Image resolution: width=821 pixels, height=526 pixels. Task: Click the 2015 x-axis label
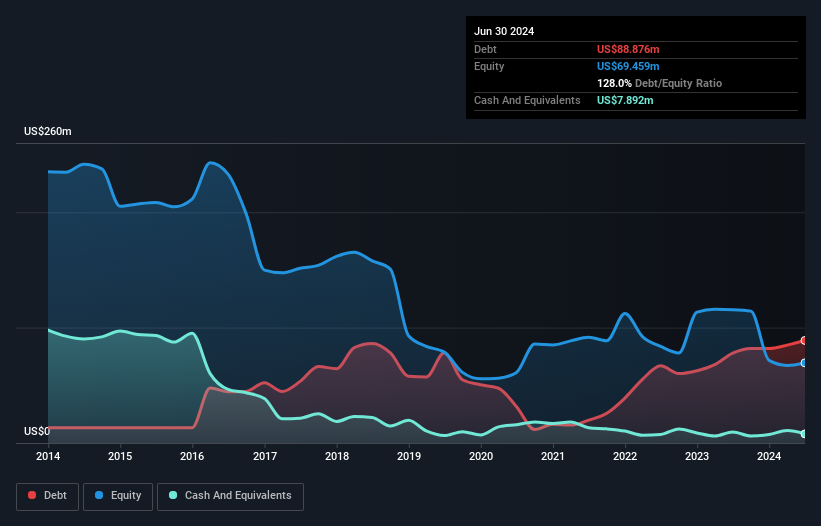[x=120, y=456]
